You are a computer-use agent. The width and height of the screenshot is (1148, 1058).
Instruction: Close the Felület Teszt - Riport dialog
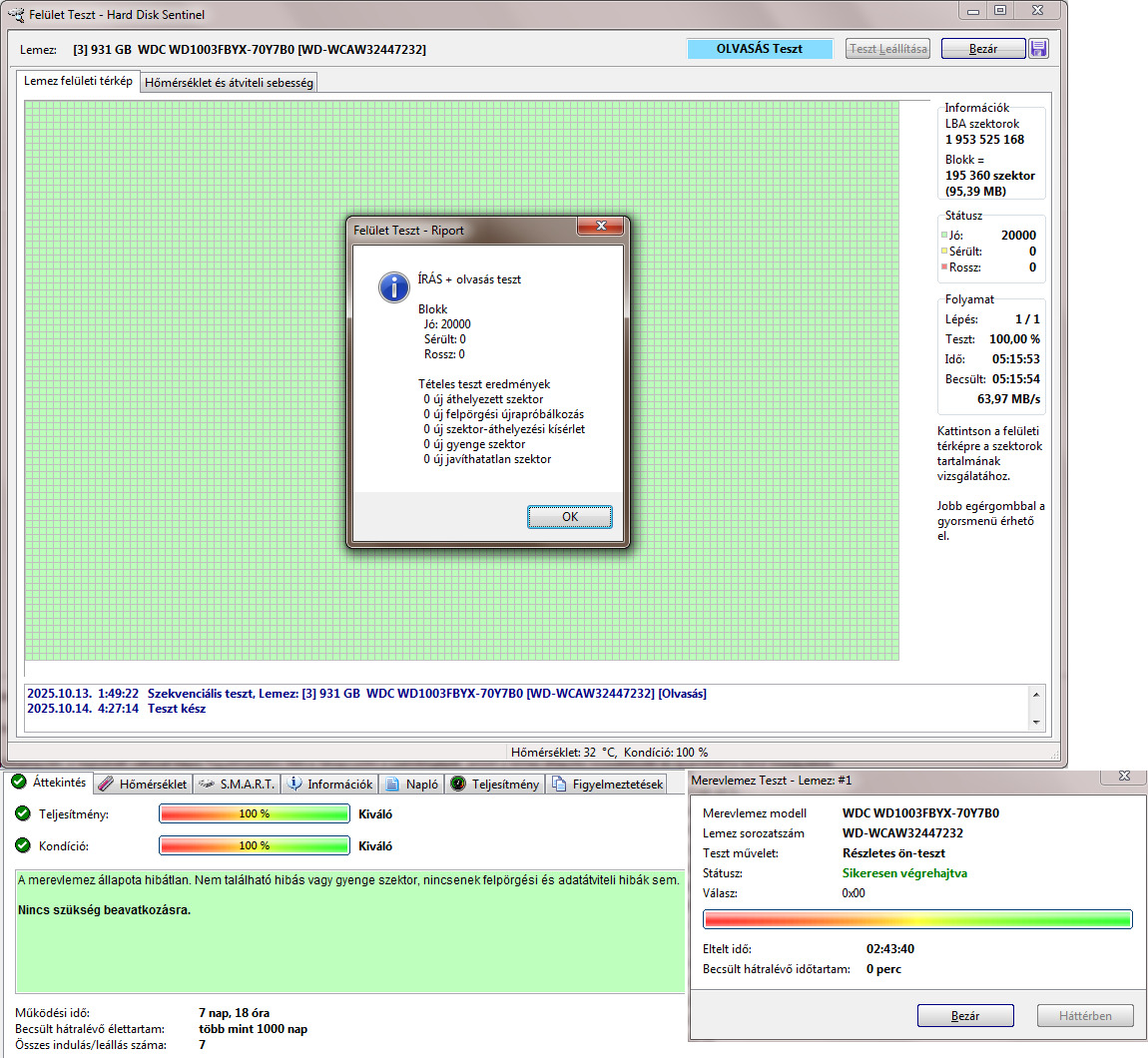600,226
